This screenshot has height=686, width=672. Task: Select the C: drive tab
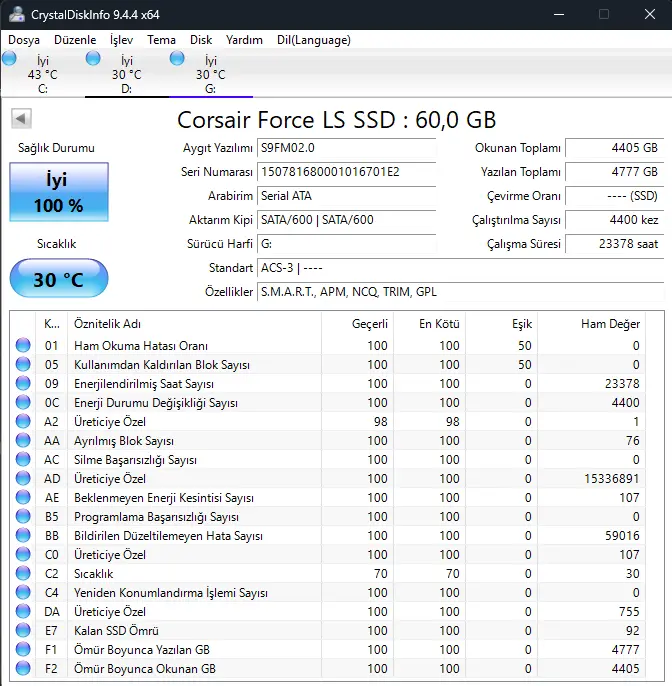[x=42, y=74]
